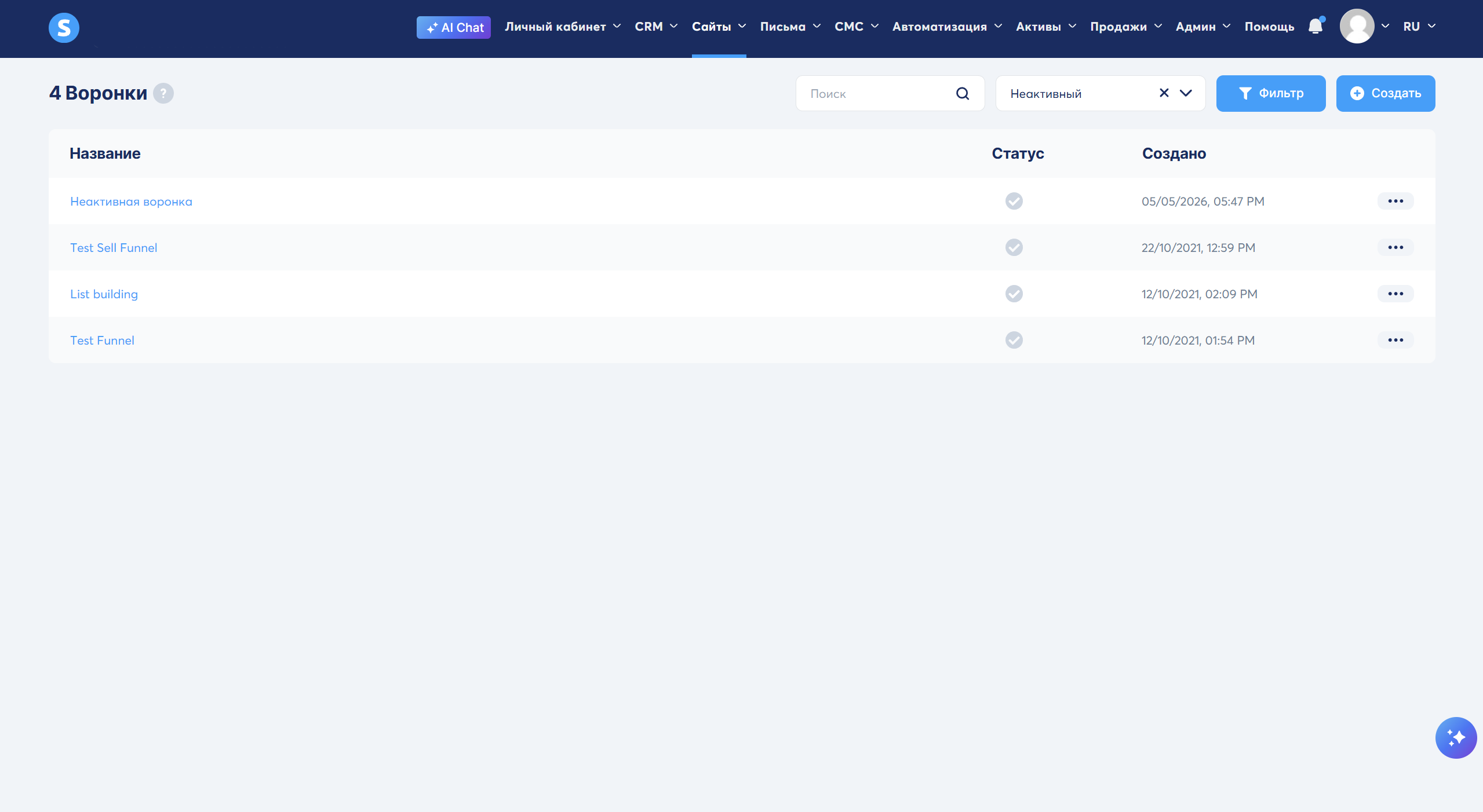Click the Название column header

tap(105, 153)
